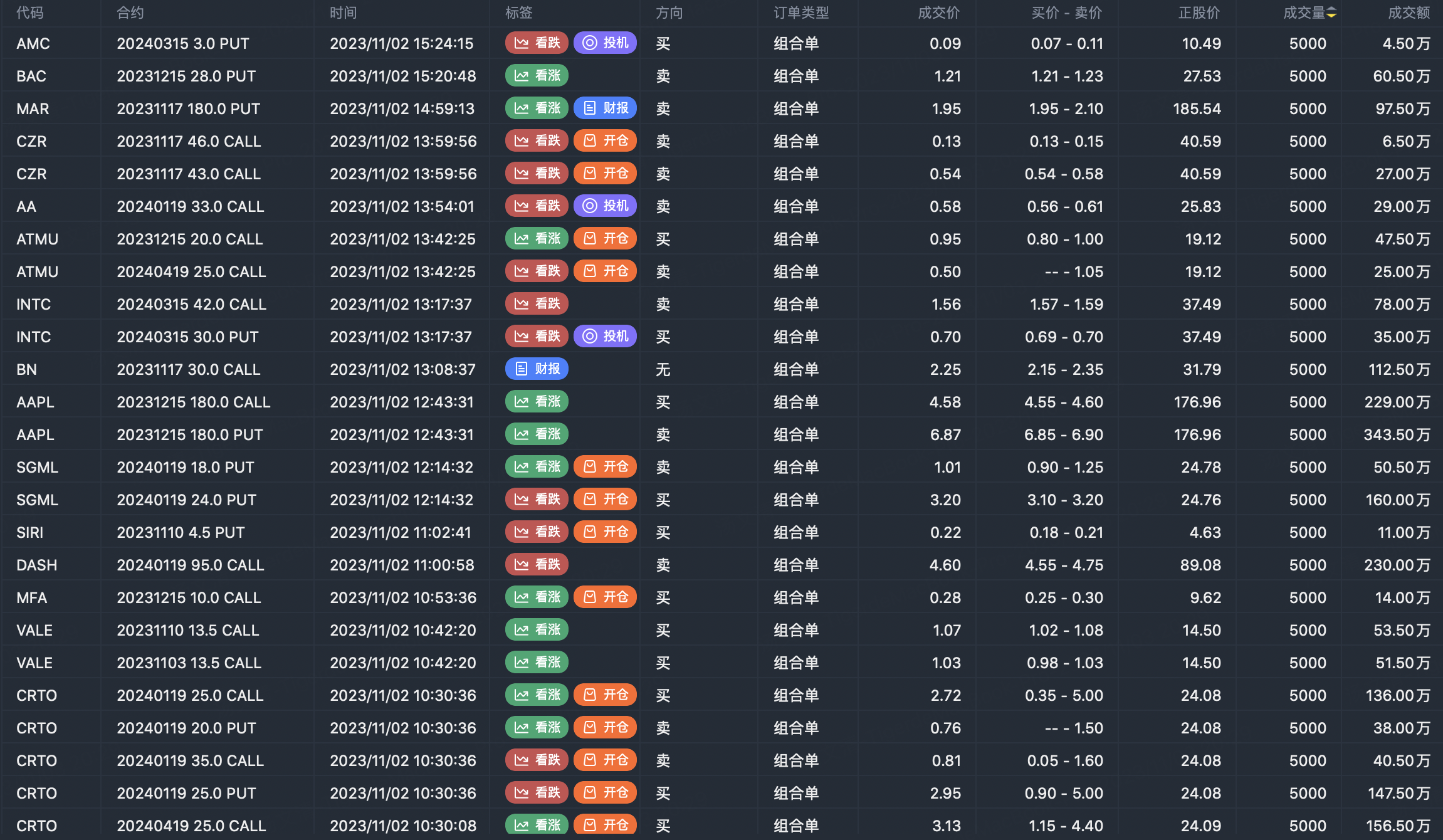This screenshot has width=1443, height=840.
Task: Click 看涨 tag in VALE 20231110 row
Action: pyautogui.click(x=537, y=629)
